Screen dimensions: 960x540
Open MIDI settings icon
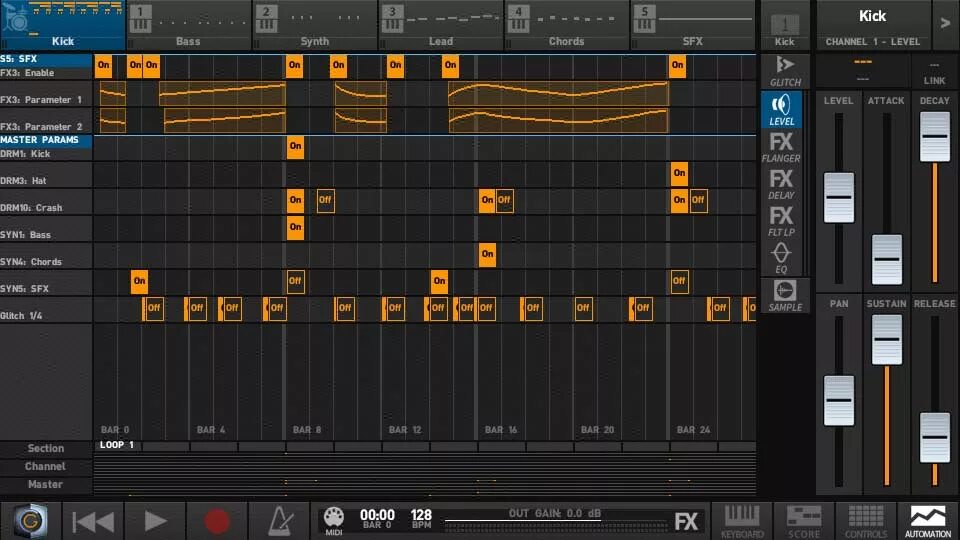click(x=334, y=521)
